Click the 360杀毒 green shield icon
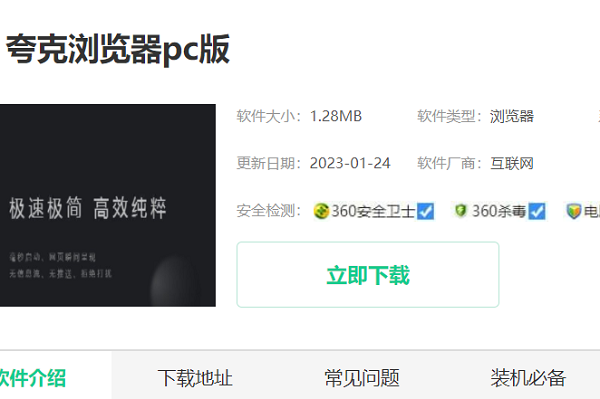 (461, 210)
